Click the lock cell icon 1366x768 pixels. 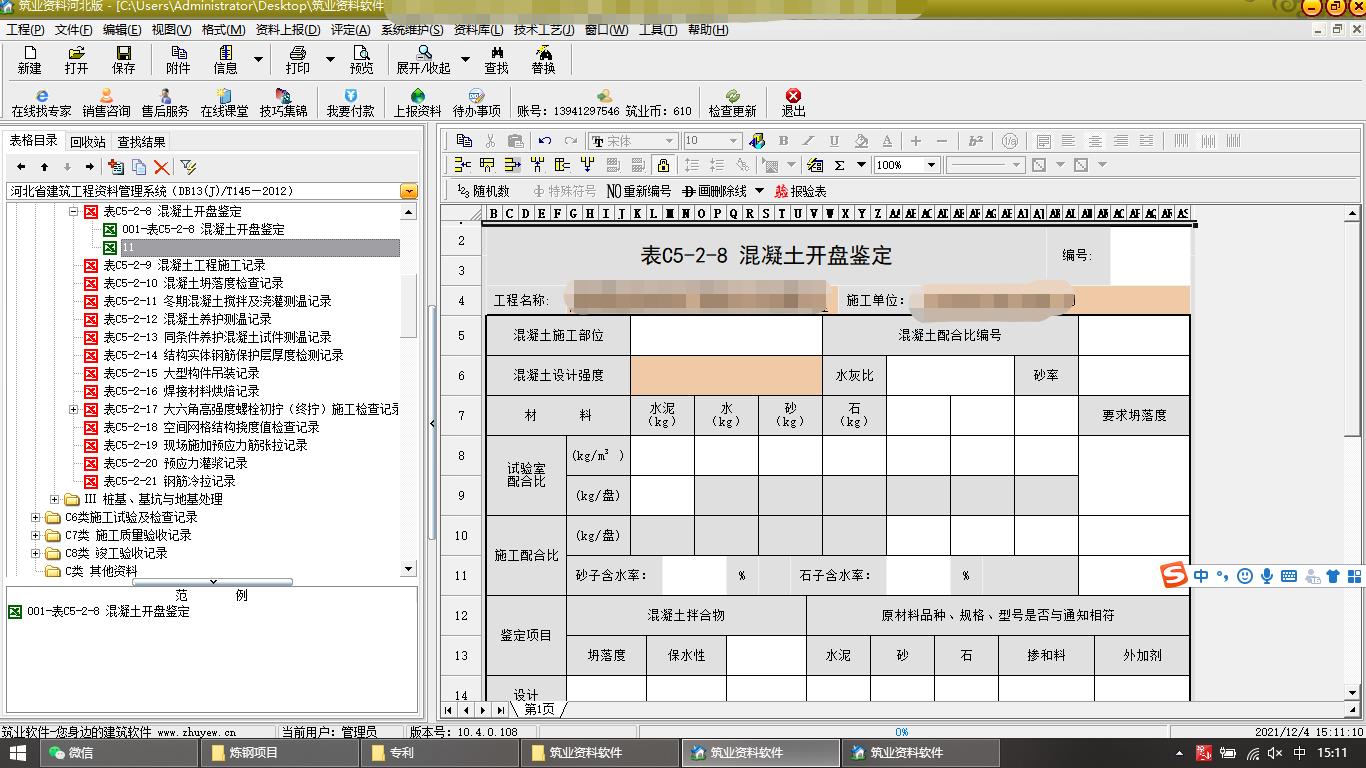(663, 165)
